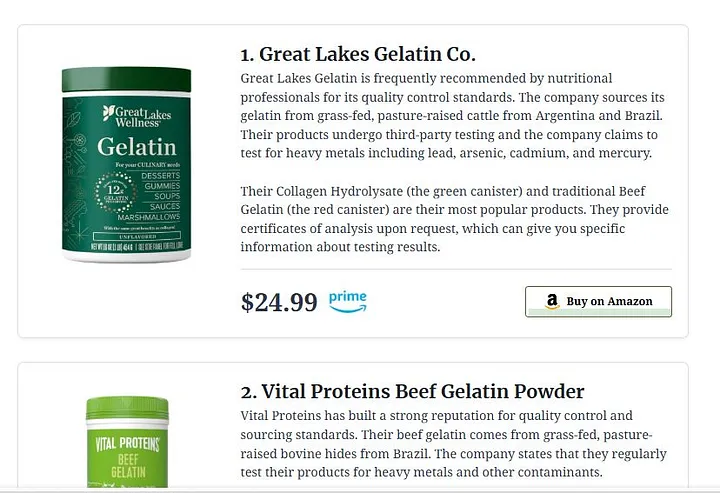Click the Great Lakes Wellness leaf logo on canister
Image resolution: width=720 pixels, height=493 pixels.
pos(109,112)
